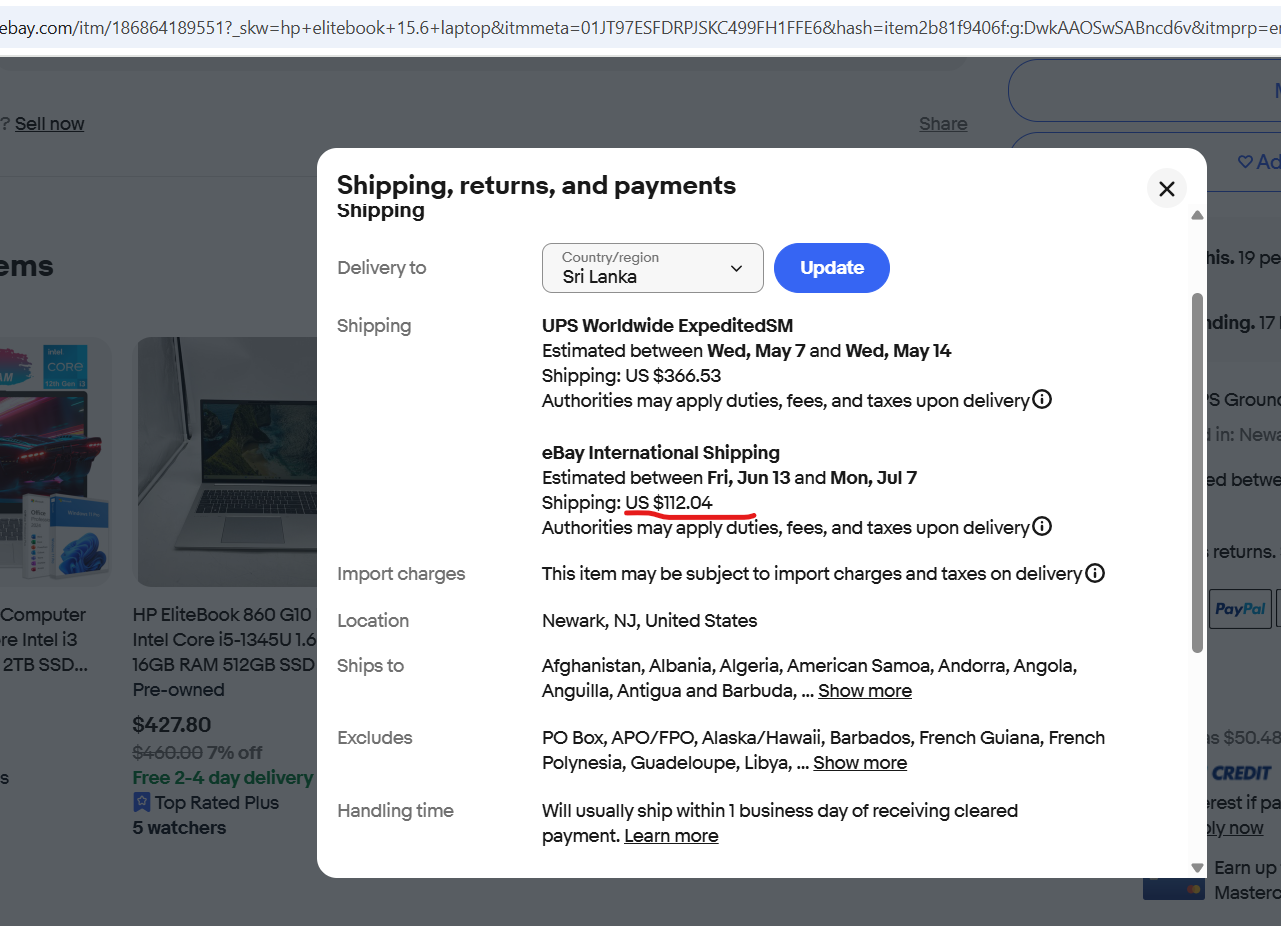
Task: Open Learn more link under Handling time
Action: click(x=671, y=836)
